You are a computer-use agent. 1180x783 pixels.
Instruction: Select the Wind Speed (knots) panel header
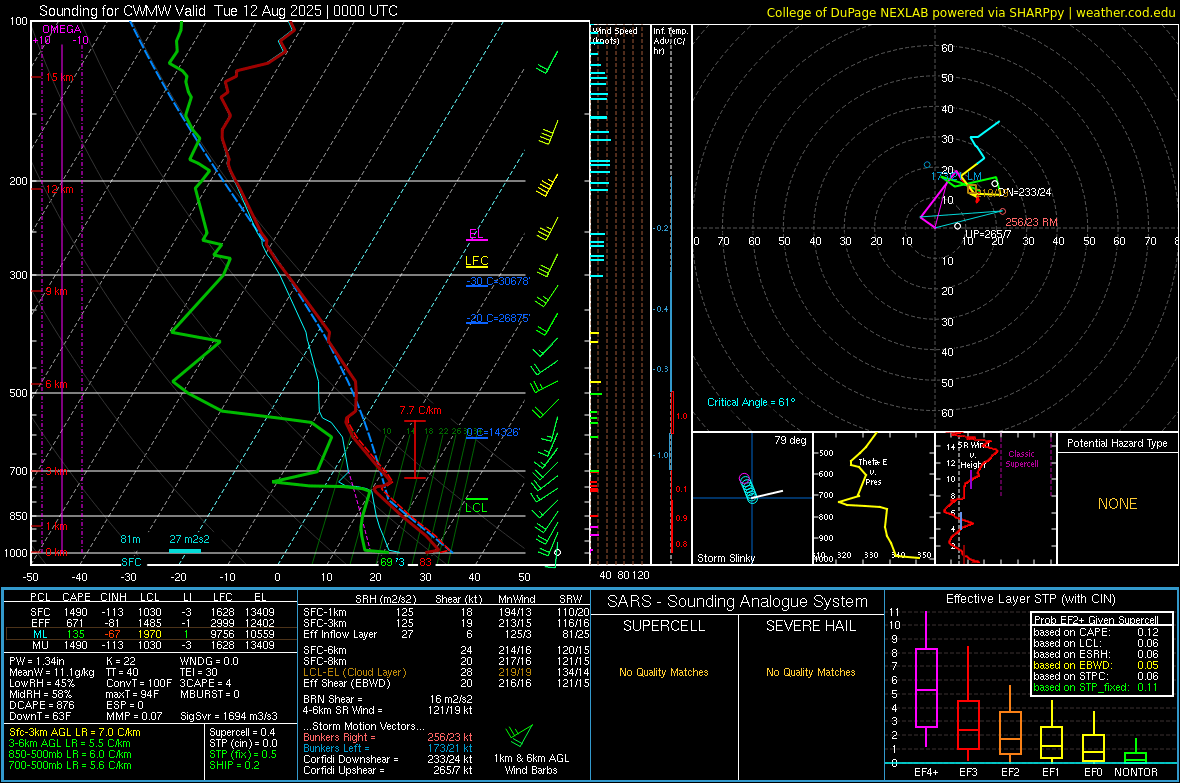[615, 35]
